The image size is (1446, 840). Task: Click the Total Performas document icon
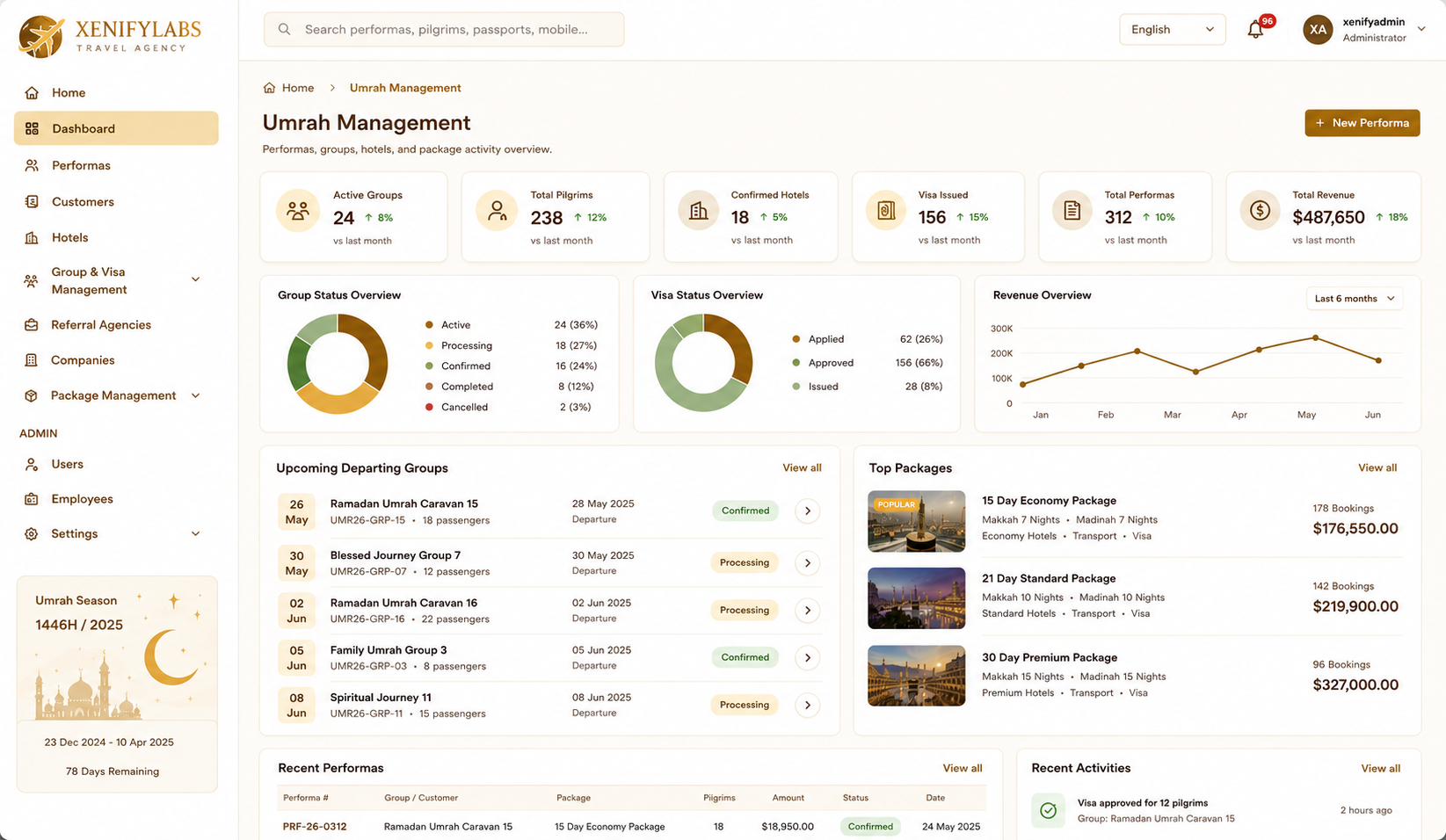pyautogui.click(x=1072, y=211)
